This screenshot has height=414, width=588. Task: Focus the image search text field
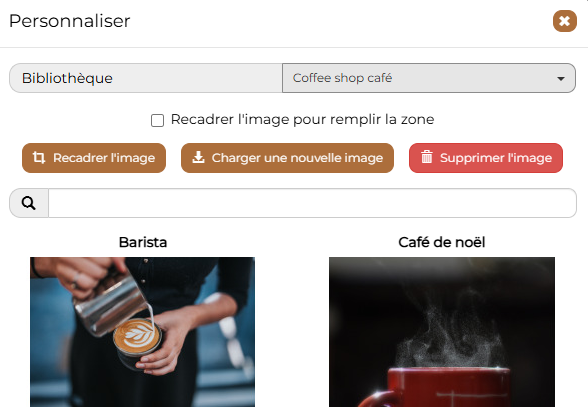click(x=312, y=203)
